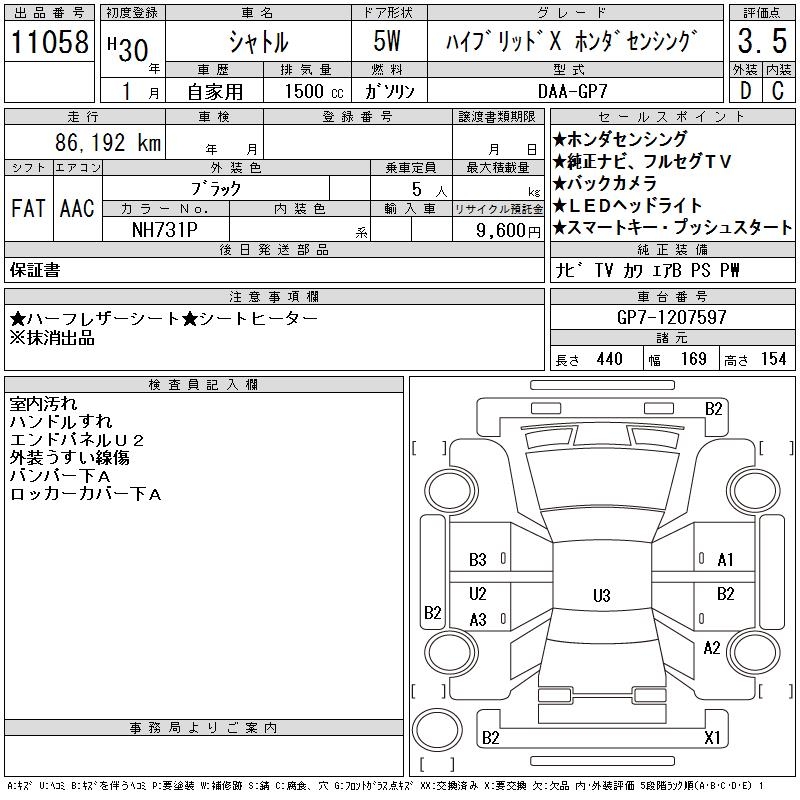800x800 pixels.
Task: Click the 車台番号 header
Action: click(672, 296)
